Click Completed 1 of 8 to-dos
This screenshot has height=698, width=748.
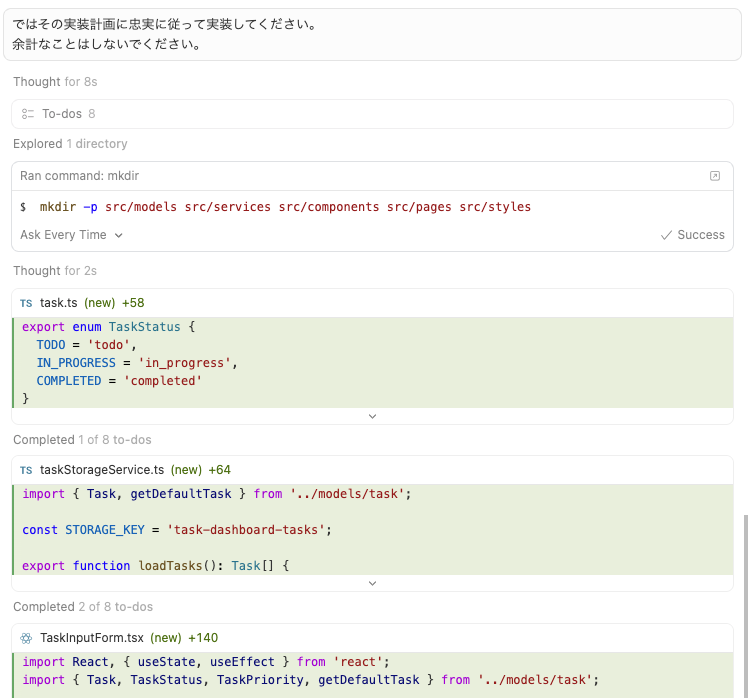pos(82,440)
